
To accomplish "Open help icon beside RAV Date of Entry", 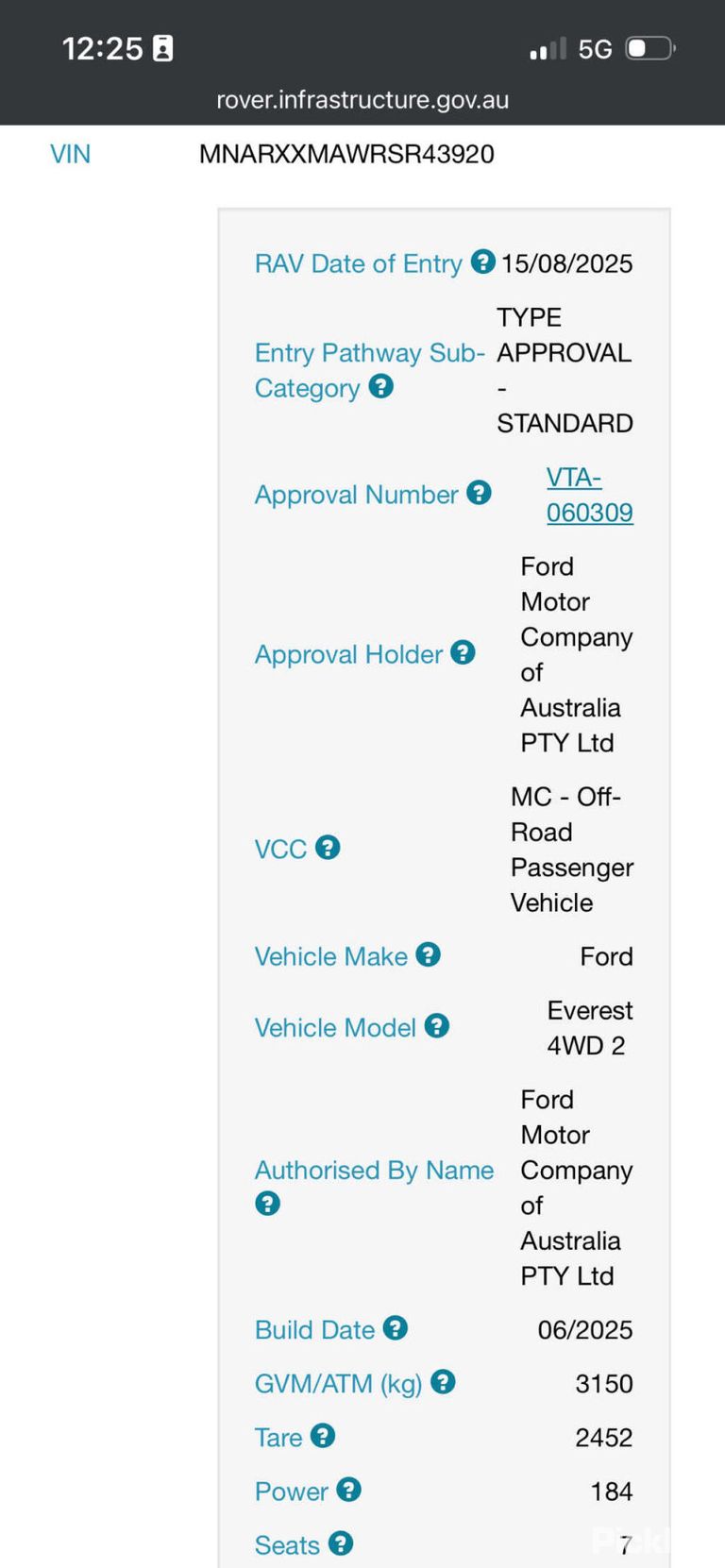I will pyautogui.click(x=482, y=261).
